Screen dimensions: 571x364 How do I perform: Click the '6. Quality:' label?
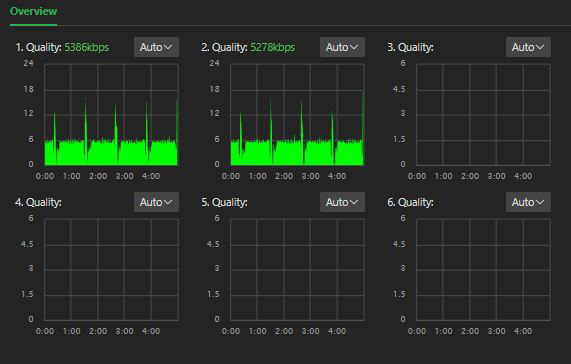[x=410, y=202]
